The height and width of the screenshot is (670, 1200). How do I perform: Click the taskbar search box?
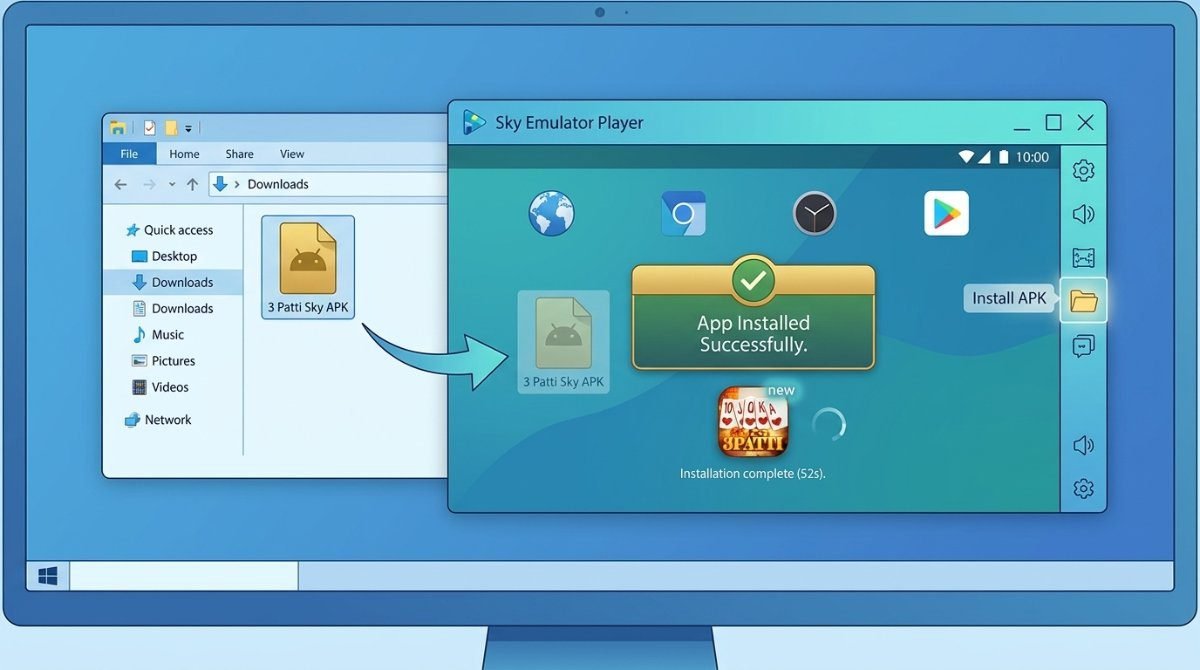click(x=184, y=576)
